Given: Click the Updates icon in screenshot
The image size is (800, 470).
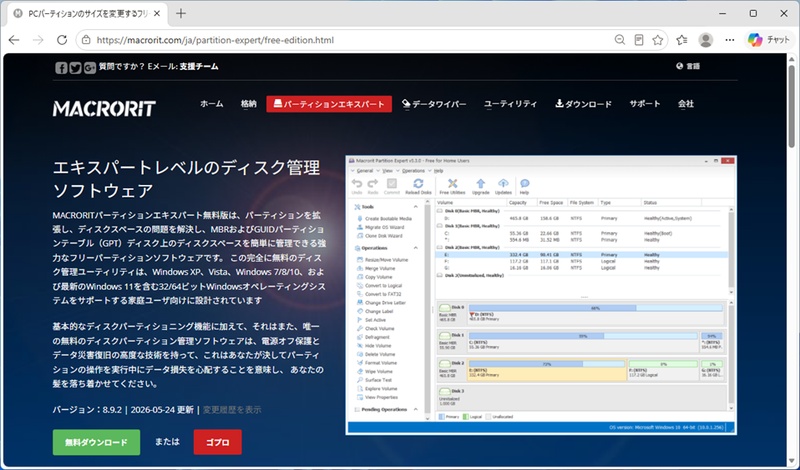Looking at the screenshot, I should point(503,186).
